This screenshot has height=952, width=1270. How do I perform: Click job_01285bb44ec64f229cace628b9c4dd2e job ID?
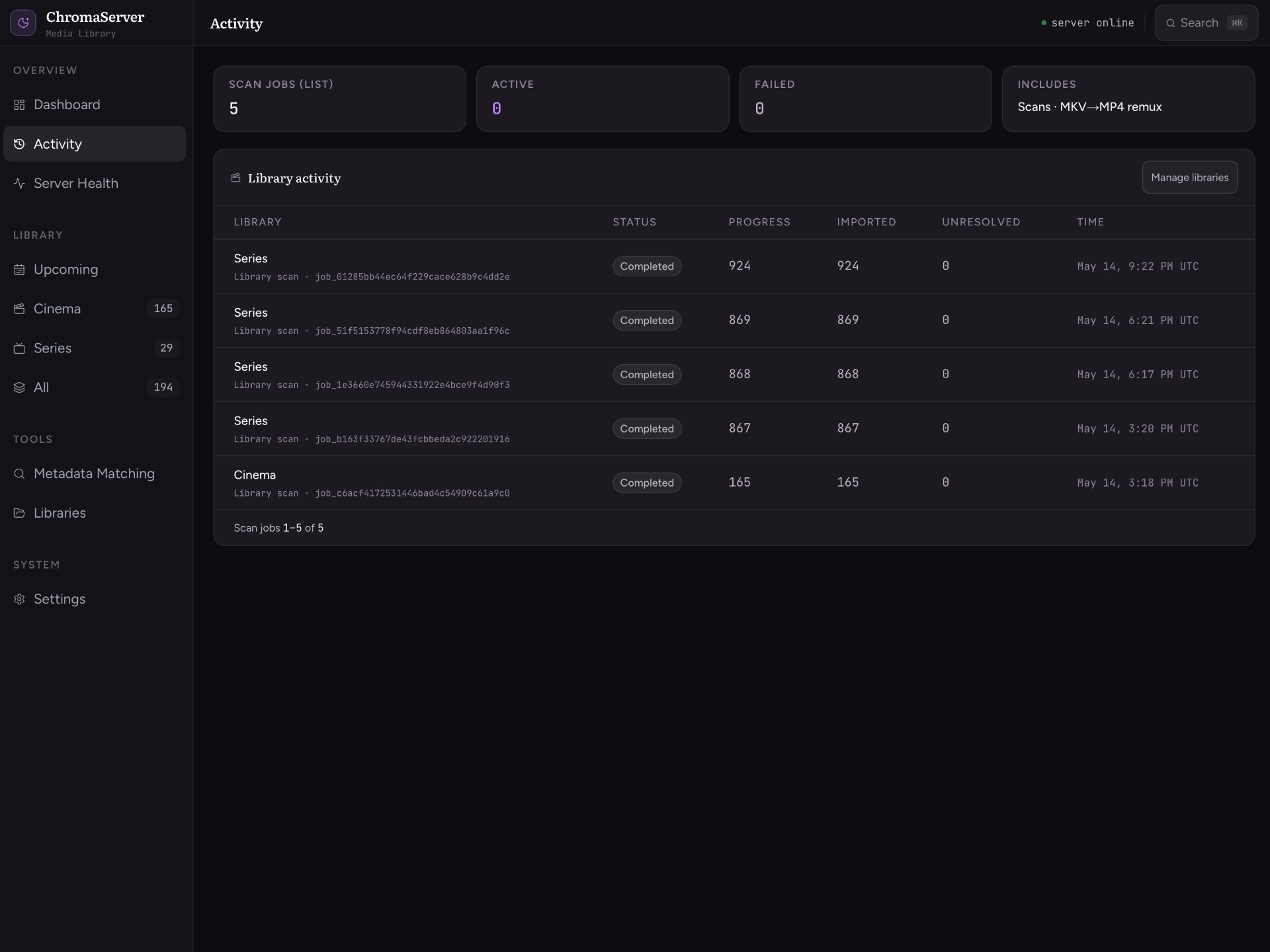coord(412,277)
